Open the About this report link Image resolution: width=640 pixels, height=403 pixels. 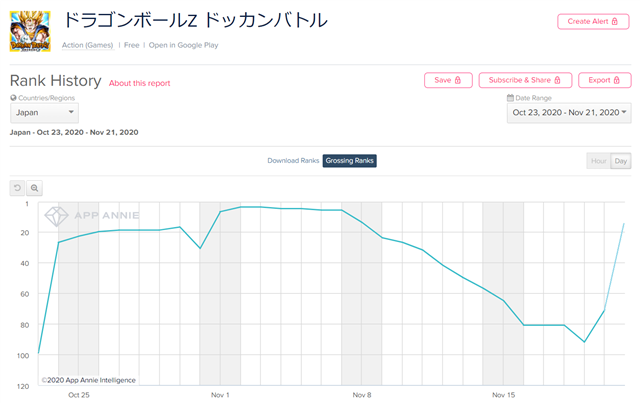click(x=140, y=83)
